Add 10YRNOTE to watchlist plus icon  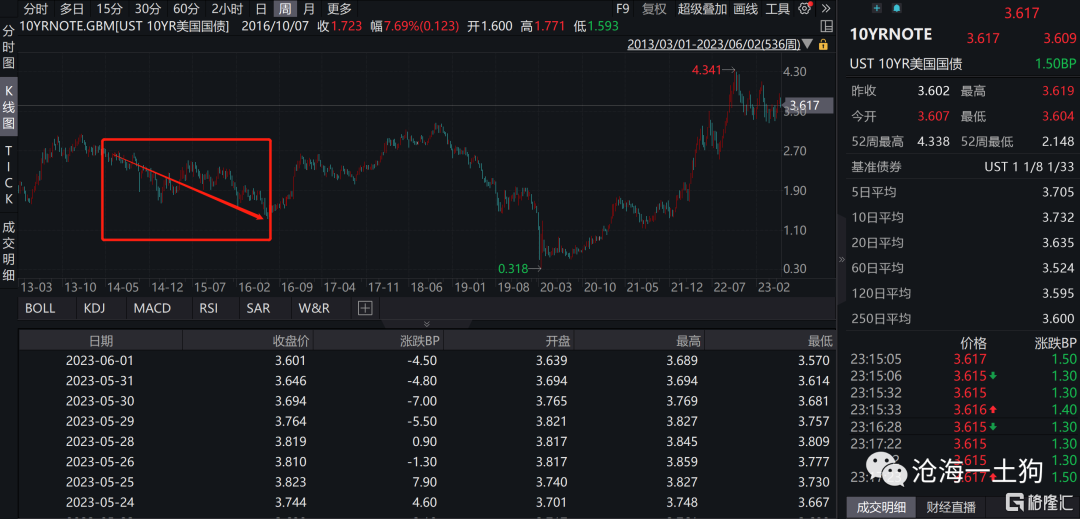(877, 8)
